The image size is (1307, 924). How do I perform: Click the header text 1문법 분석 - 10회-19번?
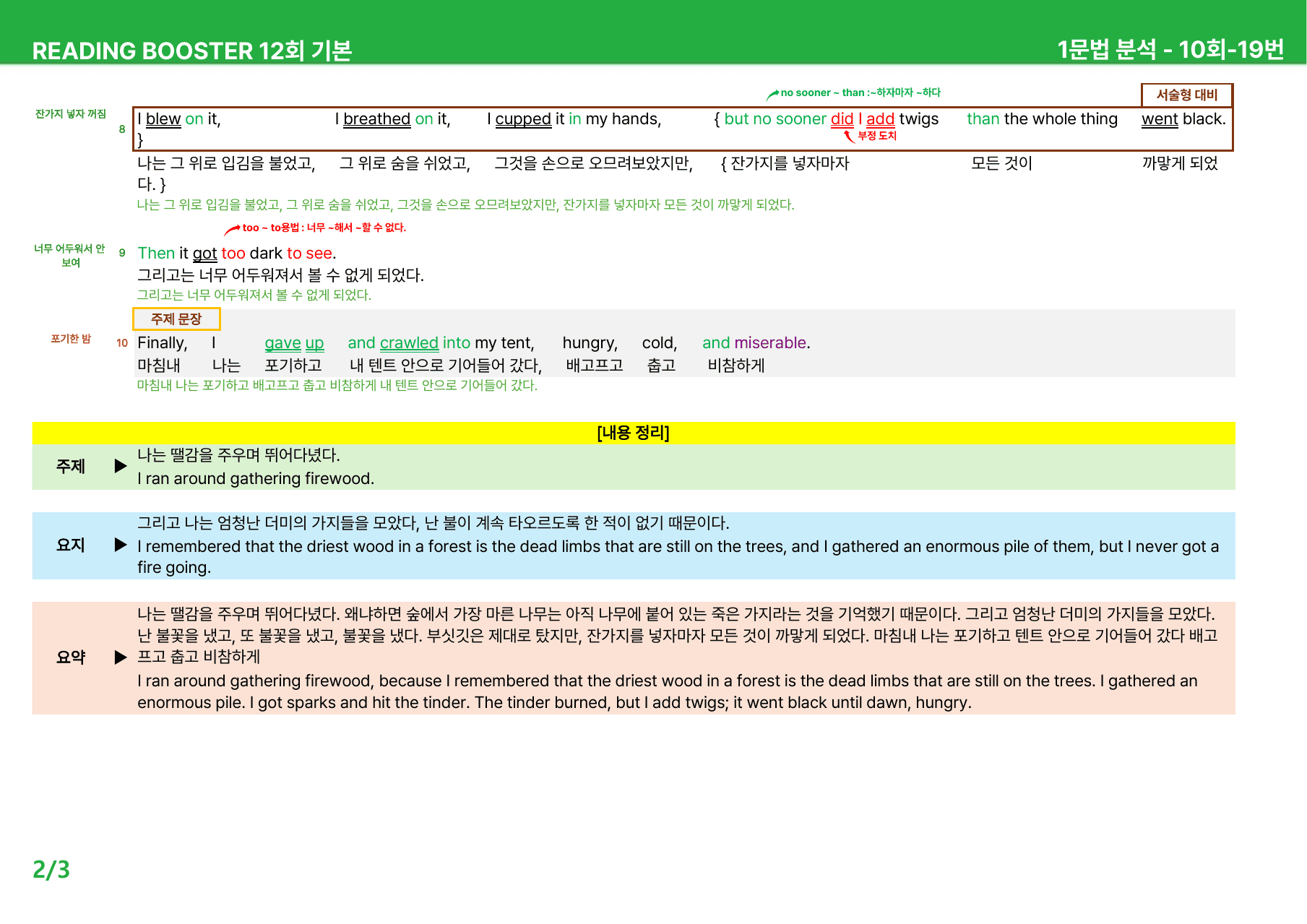pos(1170,49)
